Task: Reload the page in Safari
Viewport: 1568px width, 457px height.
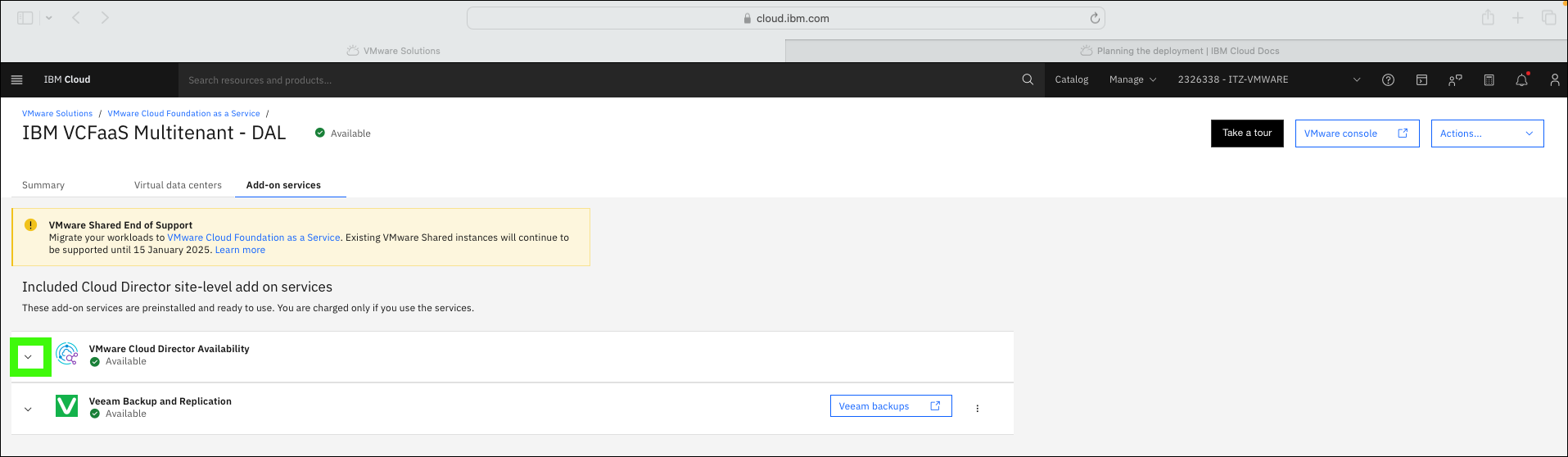Action: click(x=1095, y=18)
